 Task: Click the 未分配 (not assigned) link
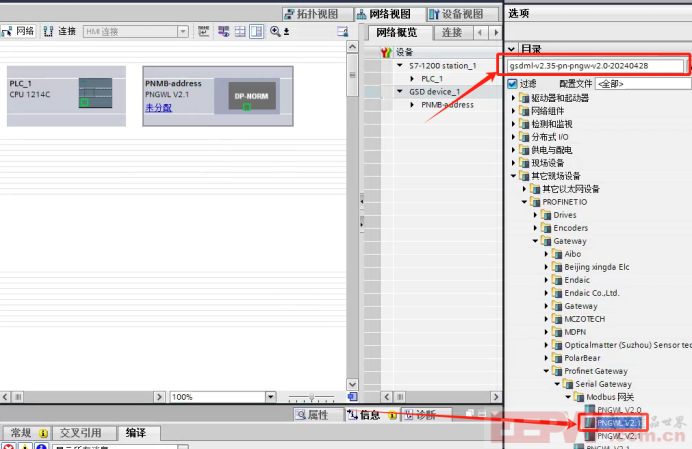coord(158,107)
